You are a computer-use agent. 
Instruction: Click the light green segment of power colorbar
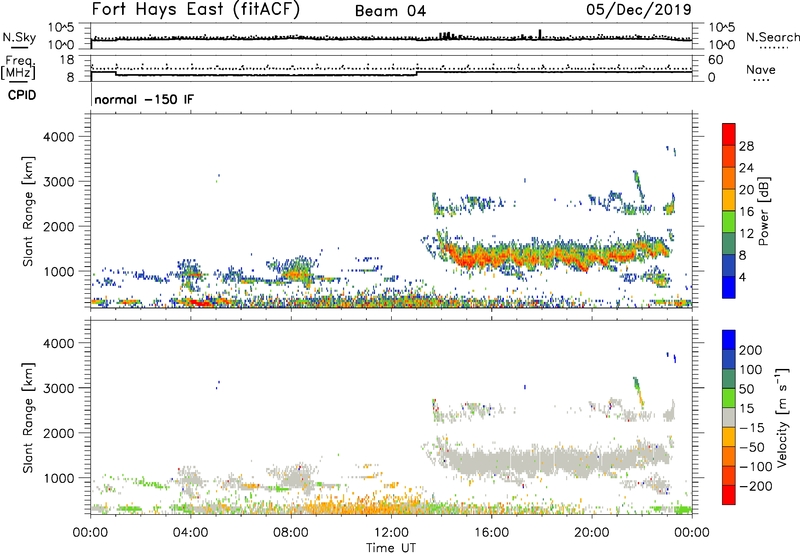click(729, 222)
